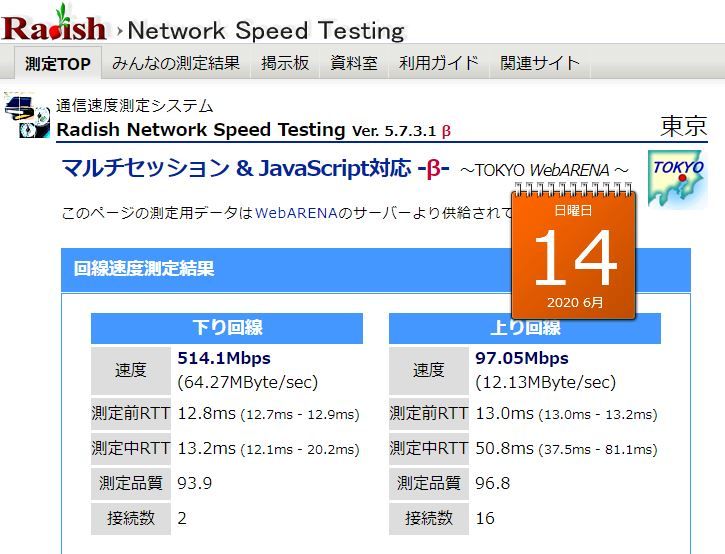Click the 514.1Mbps download speed value
Screen dimensions: 725x554
tap(224, 358)
